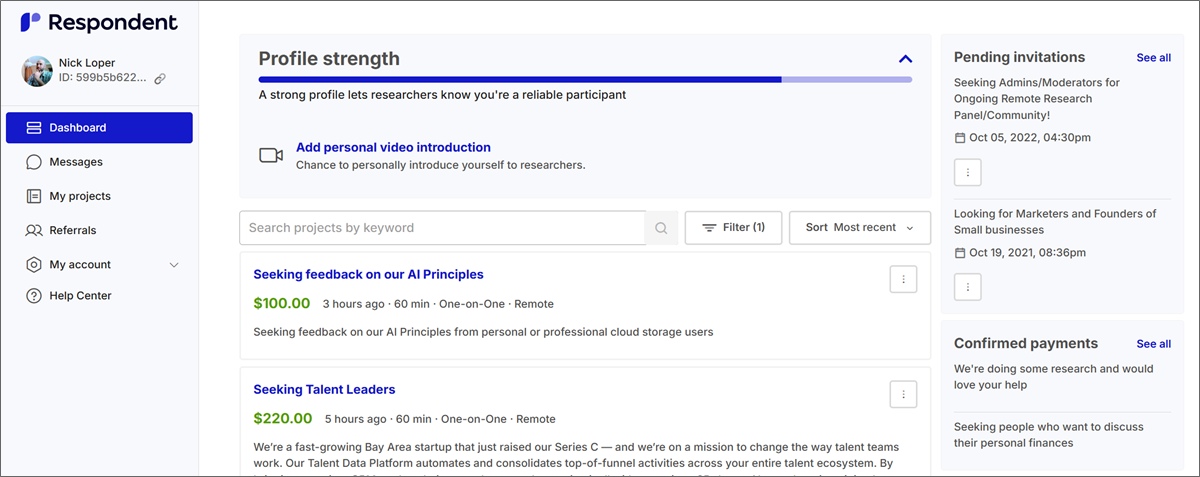The width and height of the screenshot is (1200, 477).
Task: Open the Admins/Moderators invitation
Action: [1037, 99]
